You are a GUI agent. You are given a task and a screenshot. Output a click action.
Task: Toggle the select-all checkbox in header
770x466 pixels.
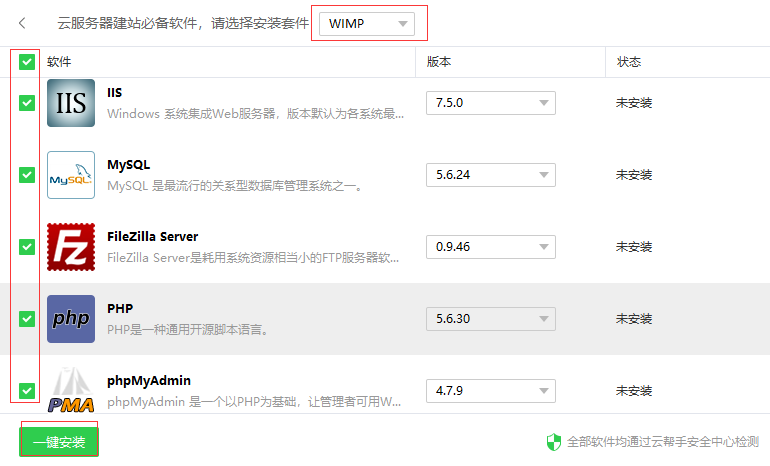27,62
